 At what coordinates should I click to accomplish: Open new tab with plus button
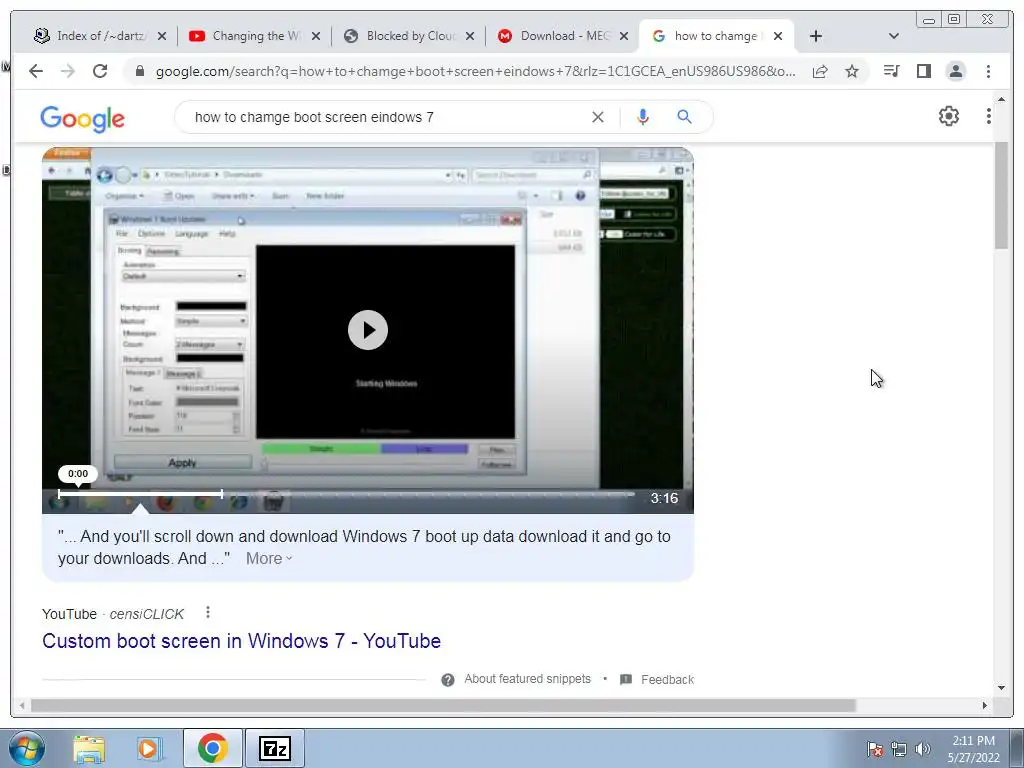(816, 36)
